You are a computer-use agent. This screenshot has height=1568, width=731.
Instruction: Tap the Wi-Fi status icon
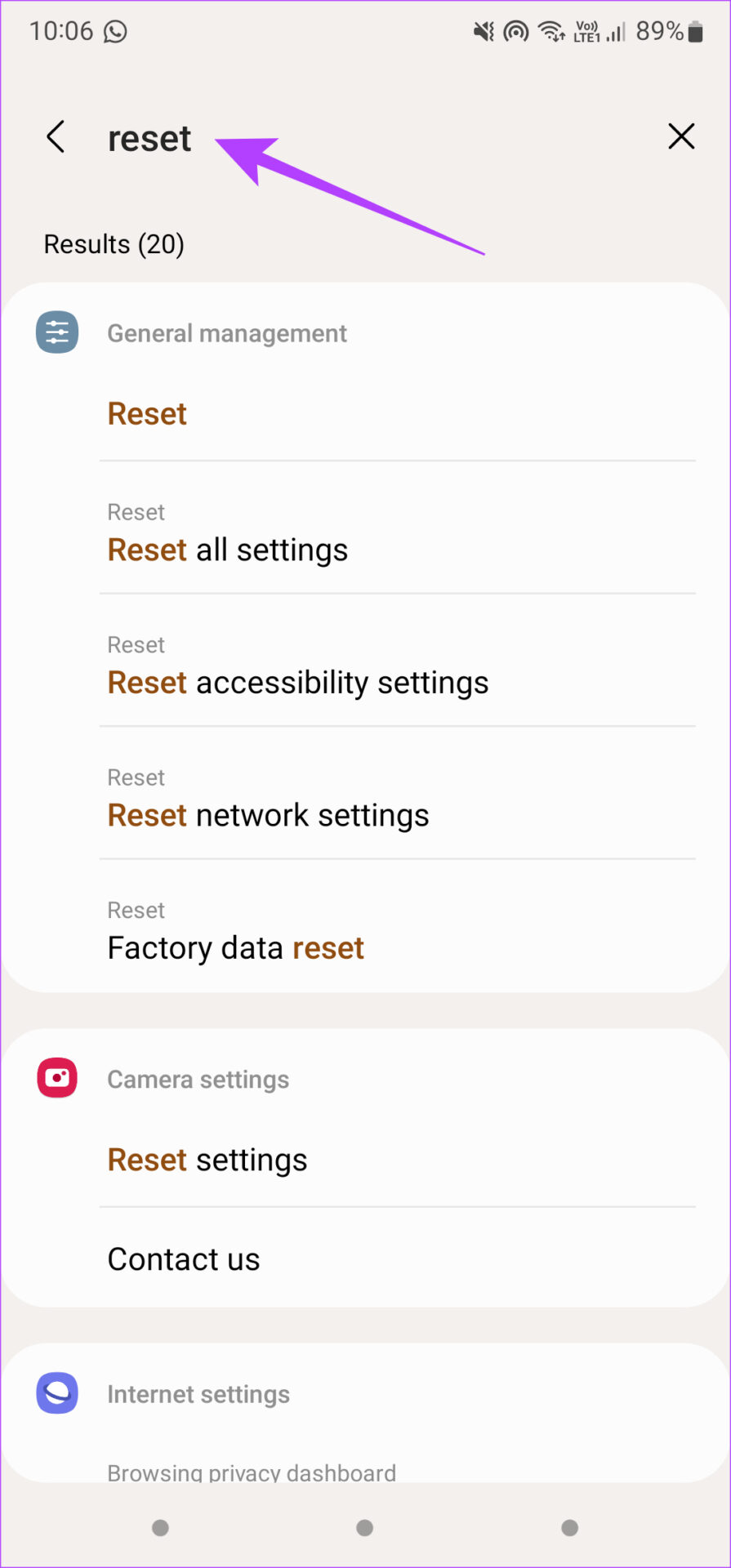coord(552,32)
